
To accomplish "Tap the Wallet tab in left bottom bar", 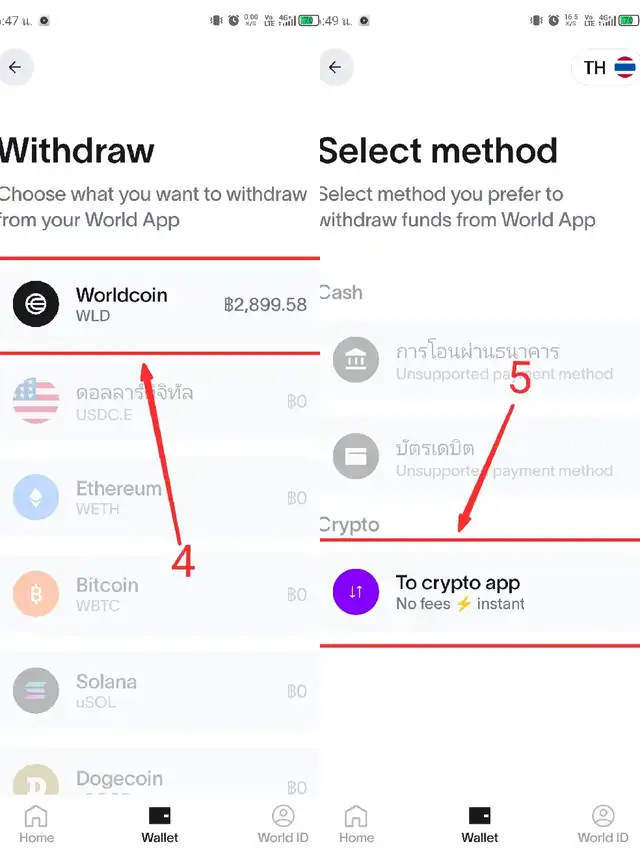I will (160, 823).
